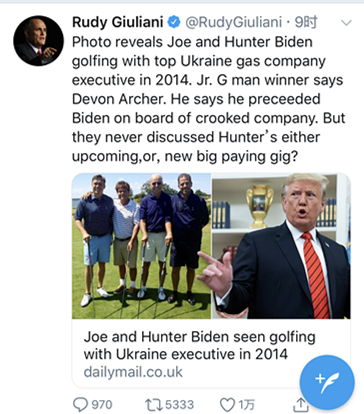Click the 1万 likes count
The image size is (364, 414).
[246, 405]
